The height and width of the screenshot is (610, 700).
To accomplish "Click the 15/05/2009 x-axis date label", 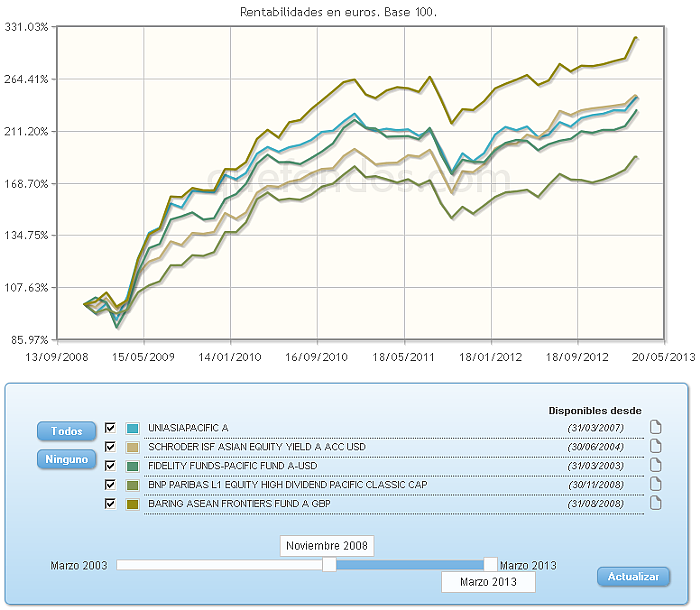I will pos(143,357).
